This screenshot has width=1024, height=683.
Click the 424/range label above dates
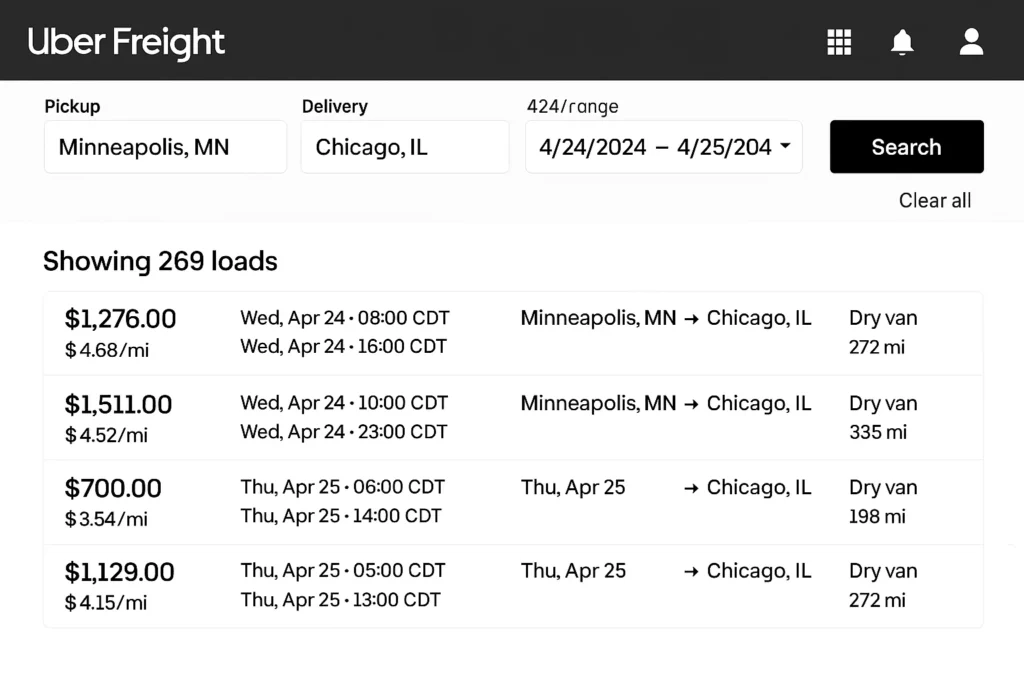572,106
